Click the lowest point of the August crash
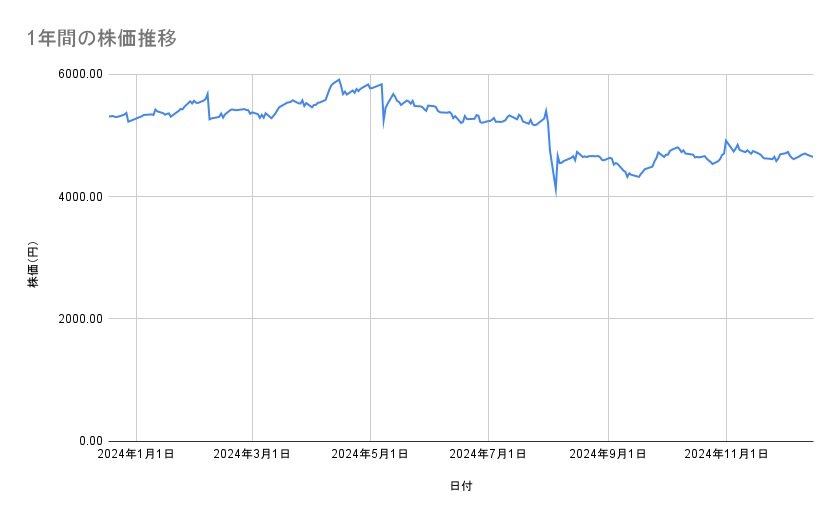Screen dimensions: 839x519 click(x=556, y=192)
